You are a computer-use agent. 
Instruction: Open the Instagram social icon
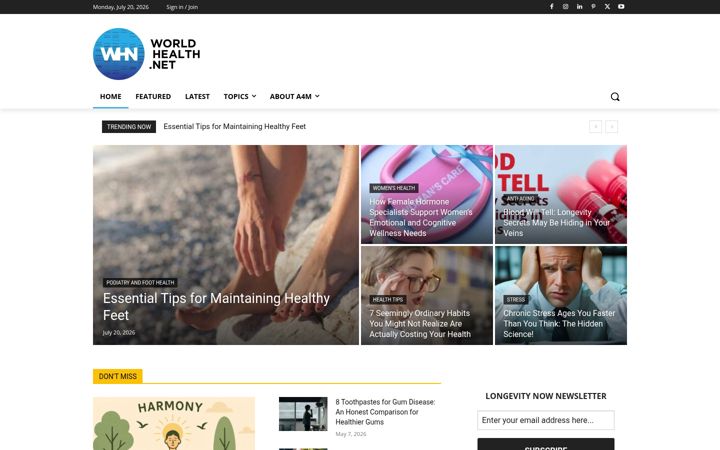pos(566,7)
